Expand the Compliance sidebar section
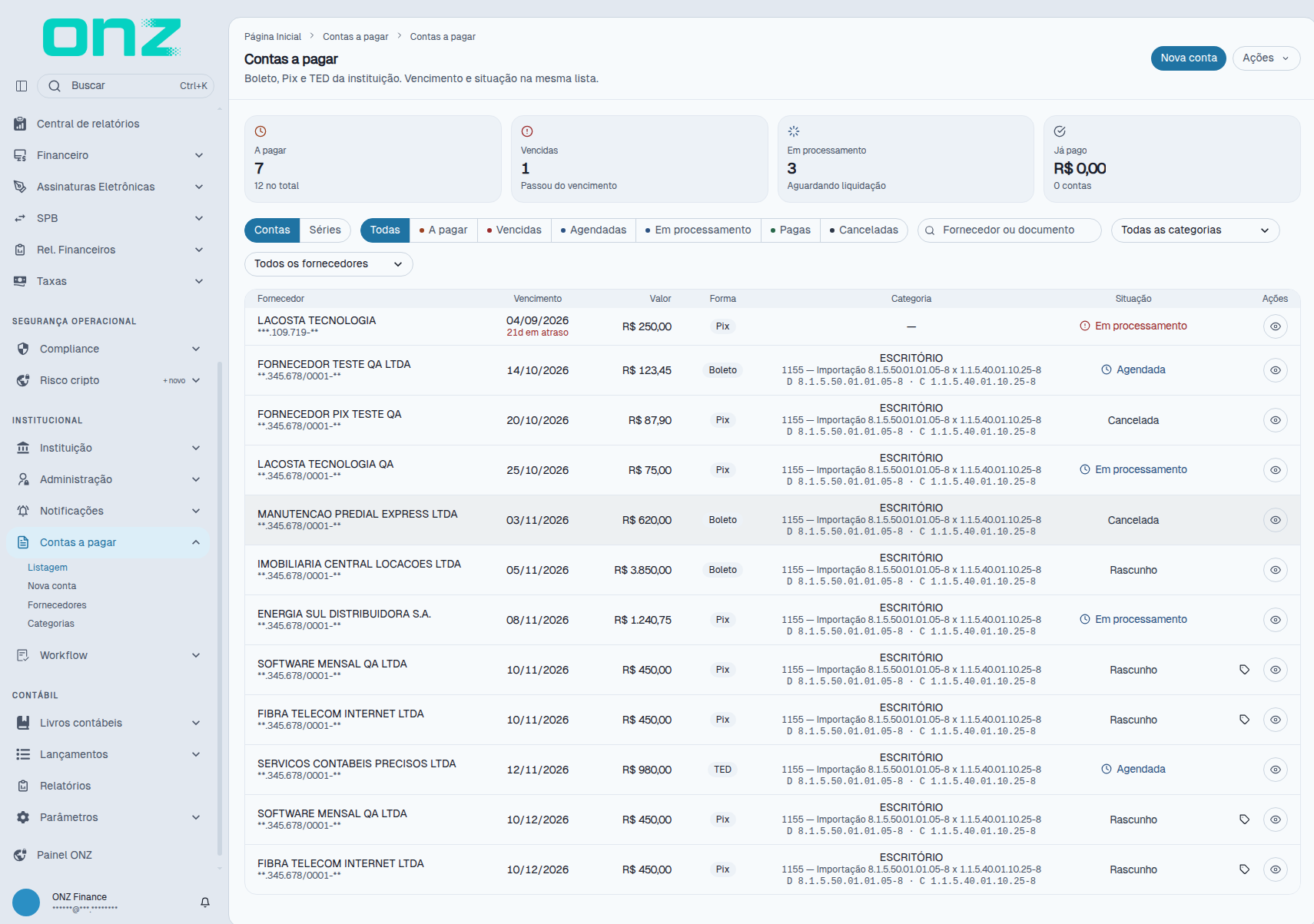The image size is (1314, 924). [x=108, y=349]
